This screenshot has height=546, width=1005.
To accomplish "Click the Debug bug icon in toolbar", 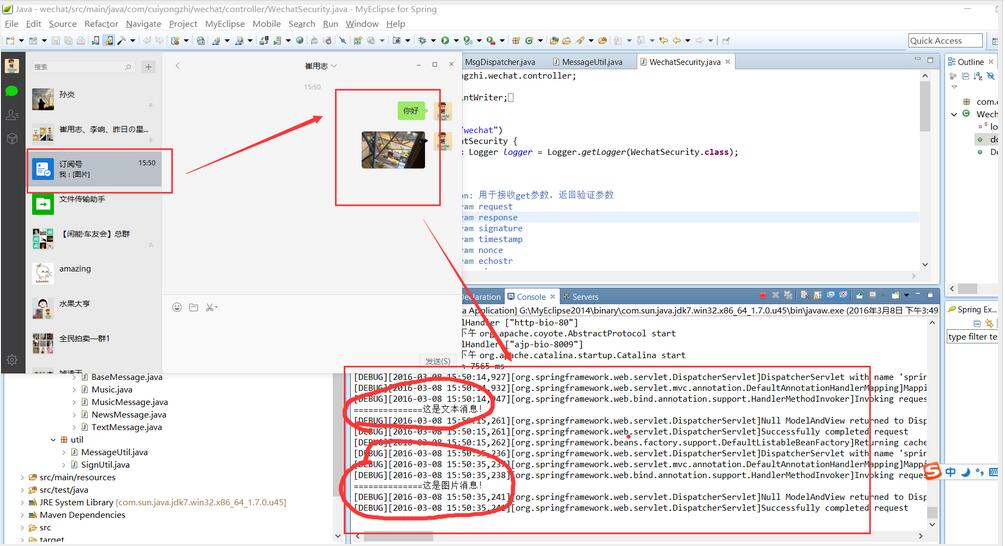I will 422,40.
